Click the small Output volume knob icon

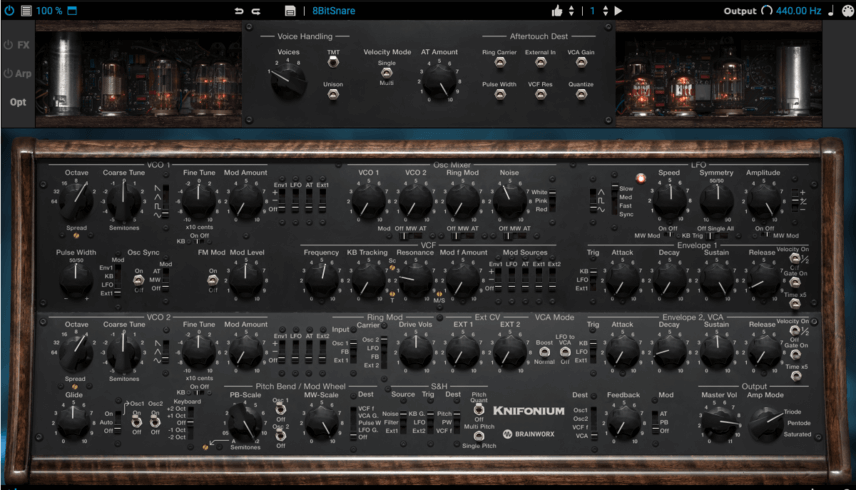pyautogui.click(x=766, y=10)
